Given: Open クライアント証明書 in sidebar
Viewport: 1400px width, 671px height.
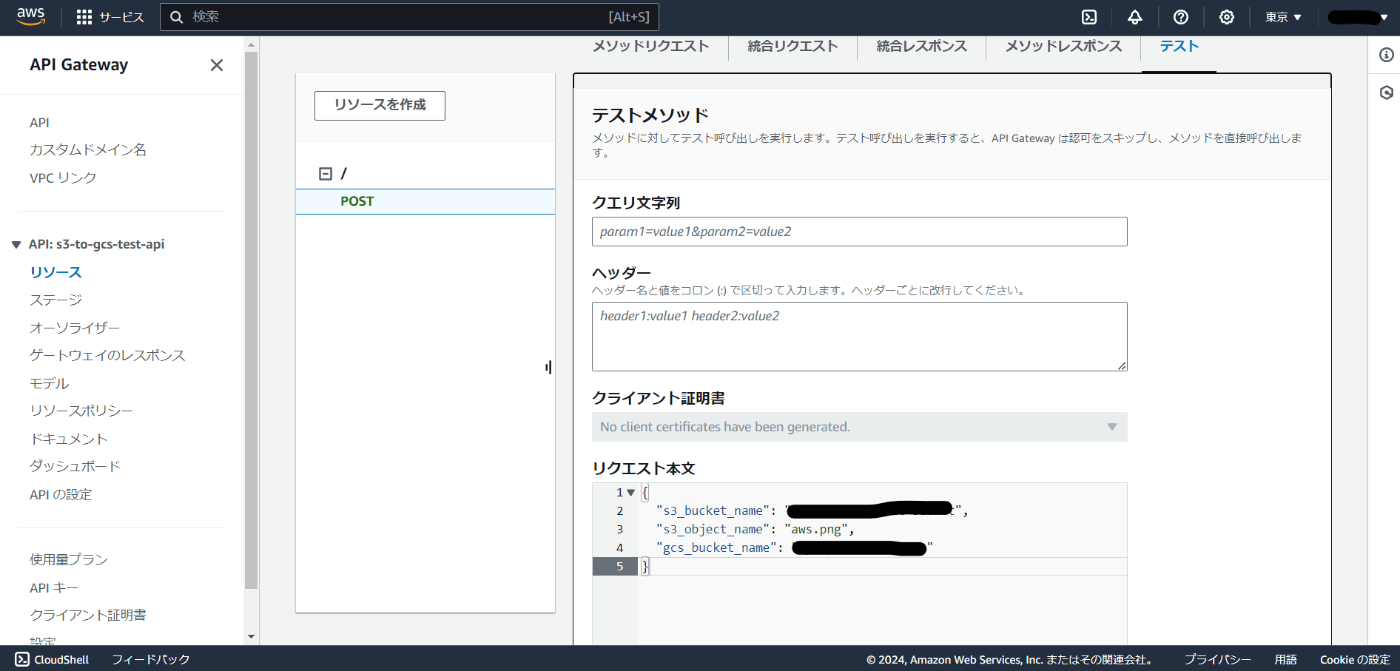Looking at the screenshot, I should [88, 615].
